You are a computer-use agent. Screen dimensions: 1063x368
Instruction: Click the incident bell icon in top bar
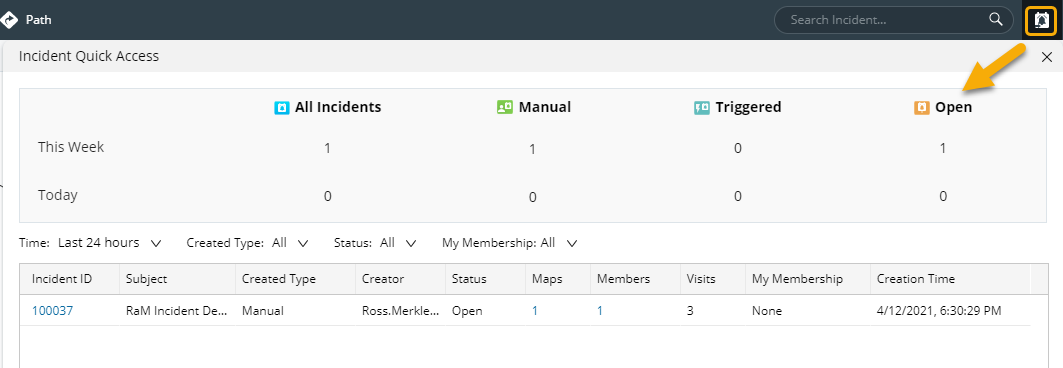point(1041,20)
